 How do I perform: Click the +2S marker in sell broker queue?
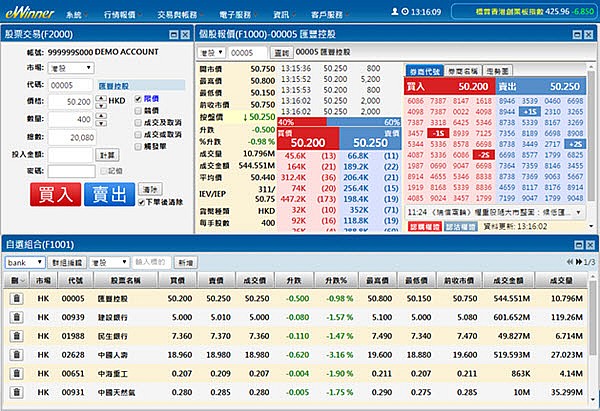[575, 144]
